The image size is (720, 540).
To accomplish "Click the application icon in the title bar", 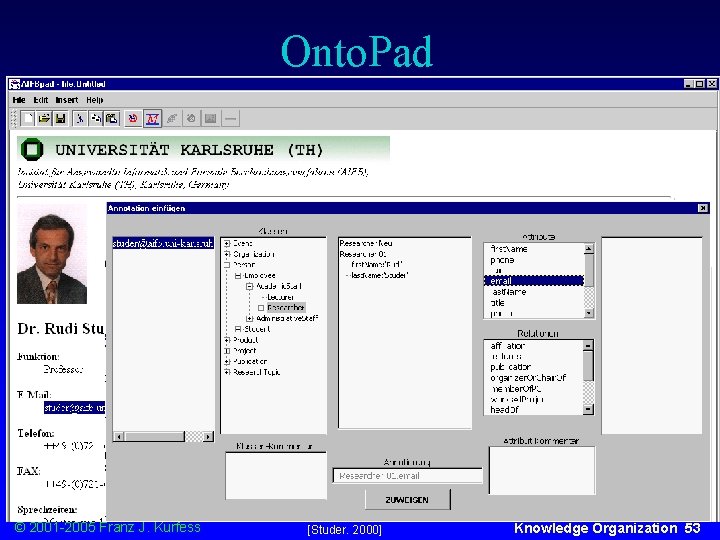I will tap(15, 84).
